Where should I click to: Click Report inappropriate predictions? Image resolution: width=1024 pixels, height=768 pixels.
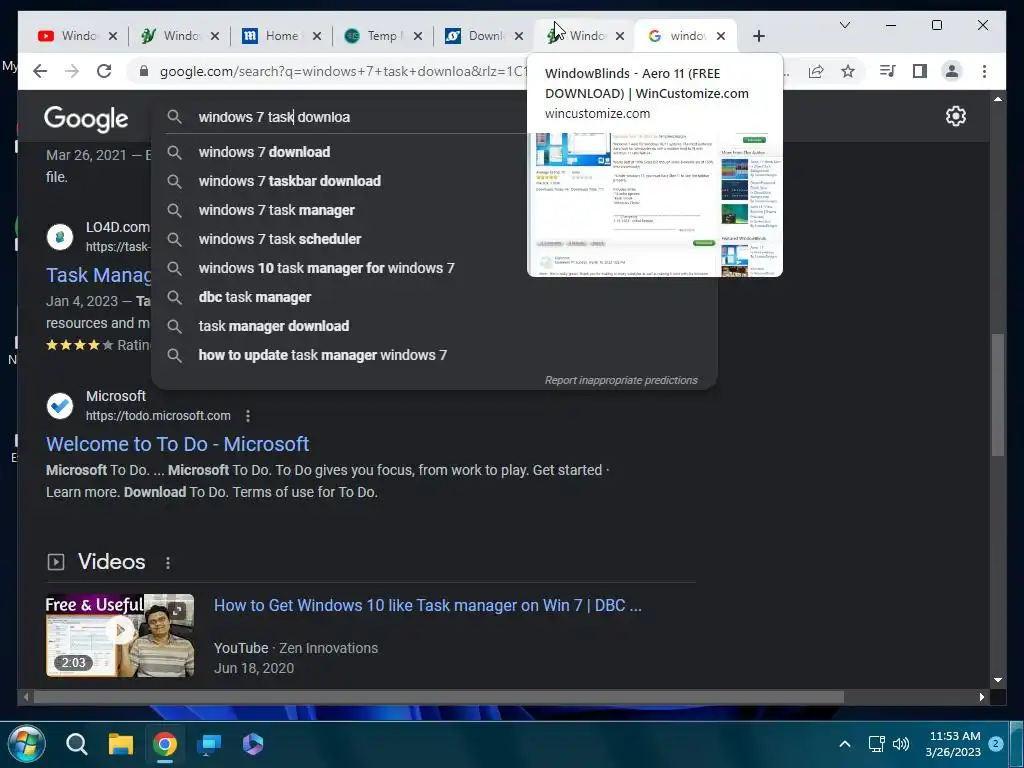coord(621,380)
